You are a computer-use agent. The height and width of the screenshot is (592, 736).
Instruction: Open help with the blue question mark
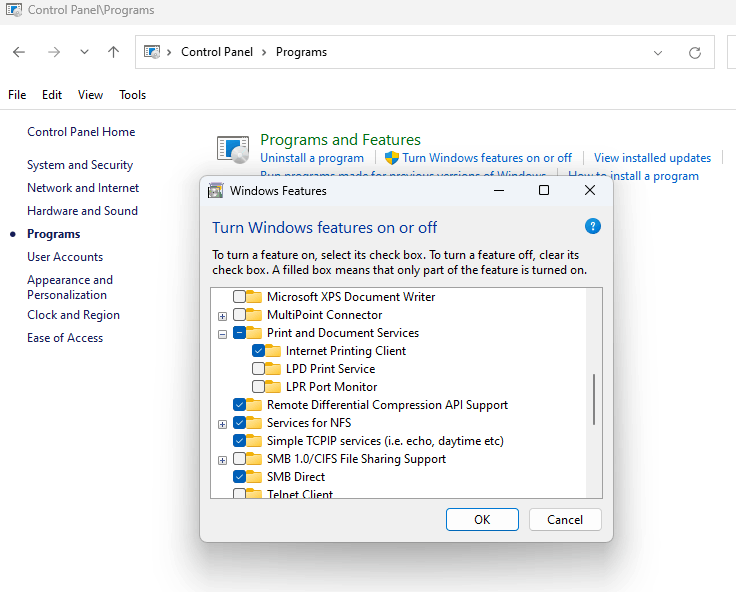point(592,226)
